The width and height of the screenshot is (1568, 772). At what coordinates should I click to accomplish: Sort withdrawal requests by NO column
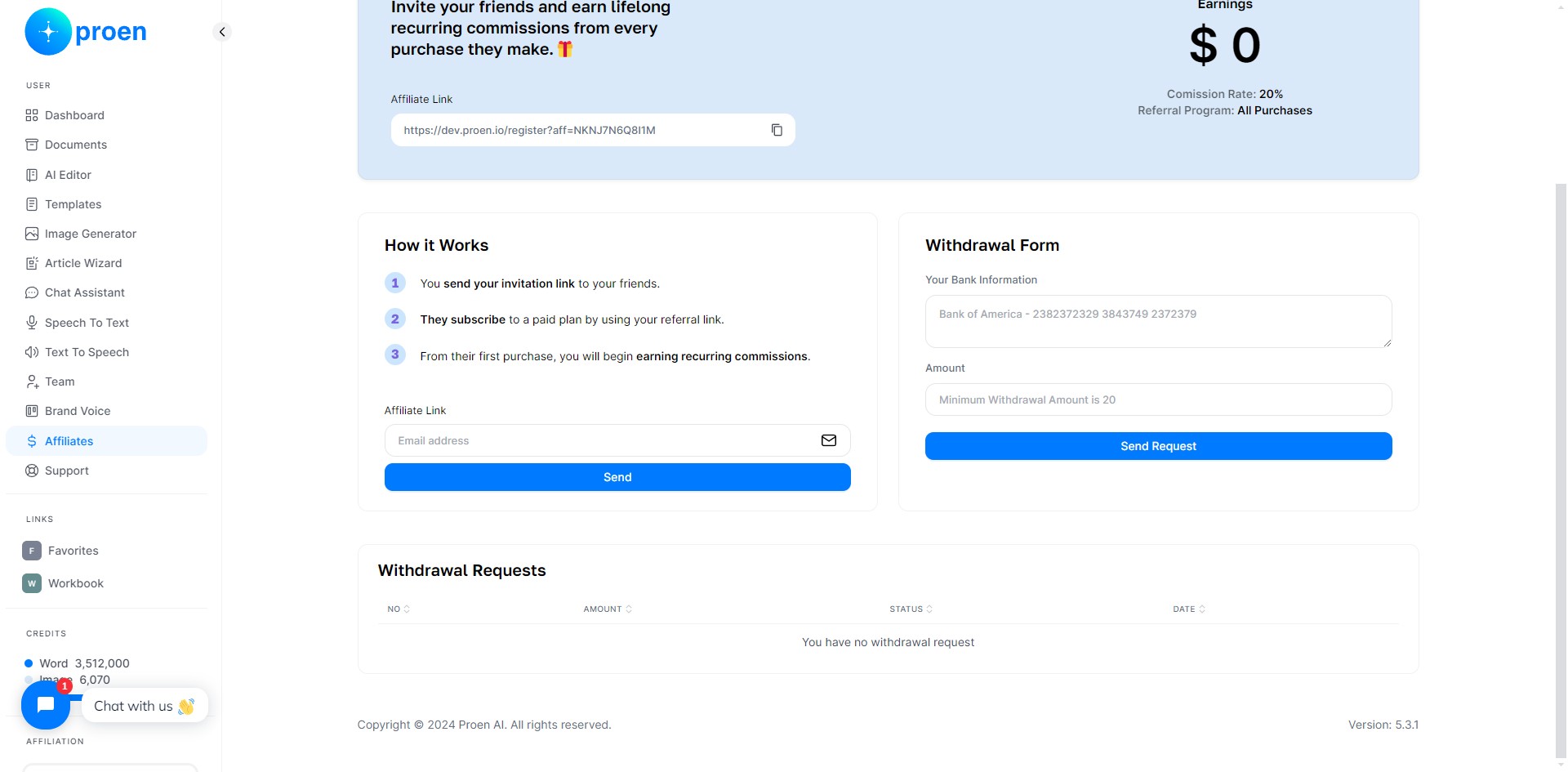[x=399, y=609]
